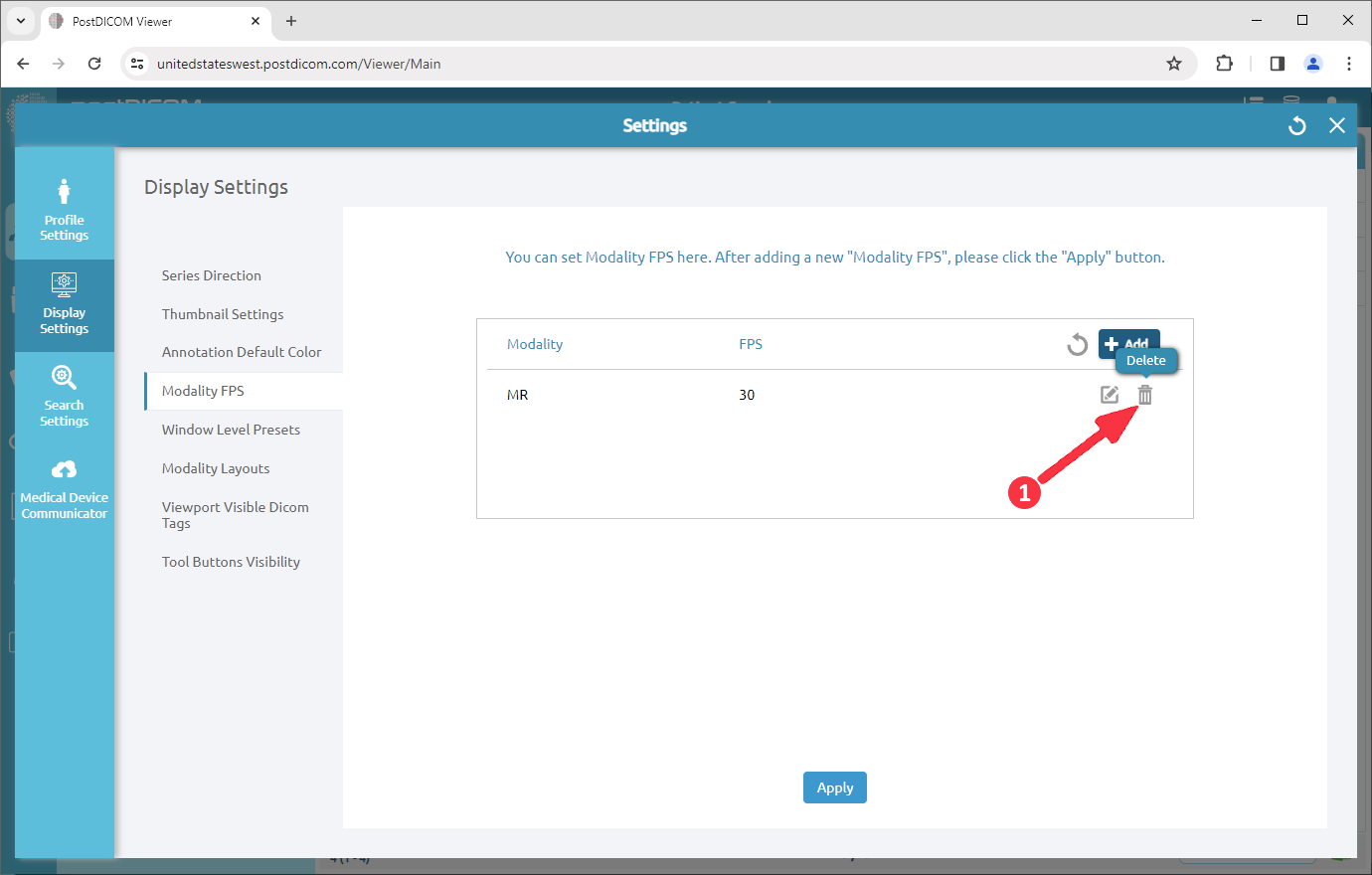Reset settings using header refresh icon
The height and width of the screenshot is (875, 1372).
(1296, 125)
